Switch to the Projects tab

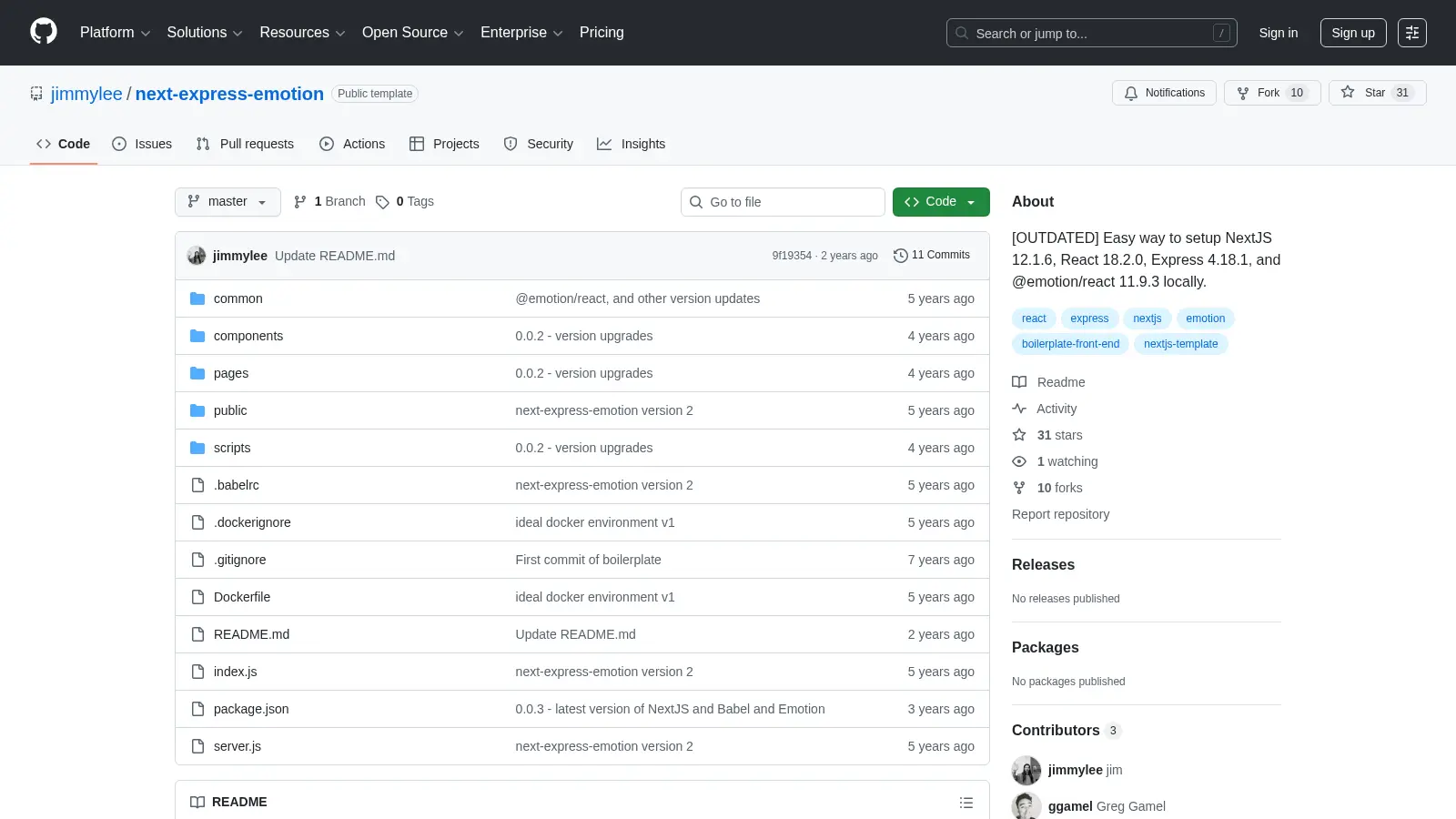point(444,144)
